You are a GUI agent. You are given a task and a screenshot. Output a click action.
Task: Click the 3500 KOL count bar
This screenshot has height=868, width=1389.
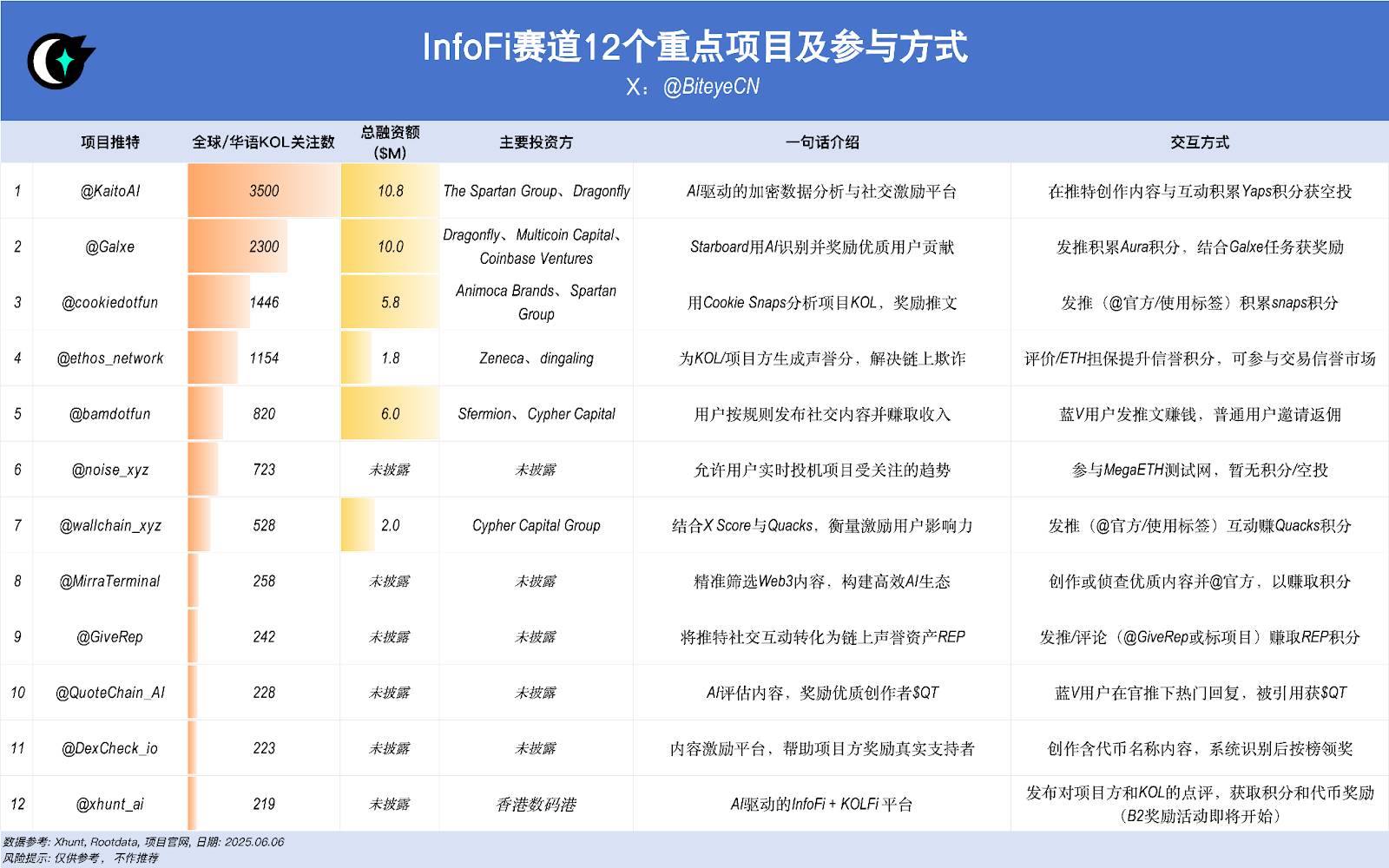coord(264,191)
